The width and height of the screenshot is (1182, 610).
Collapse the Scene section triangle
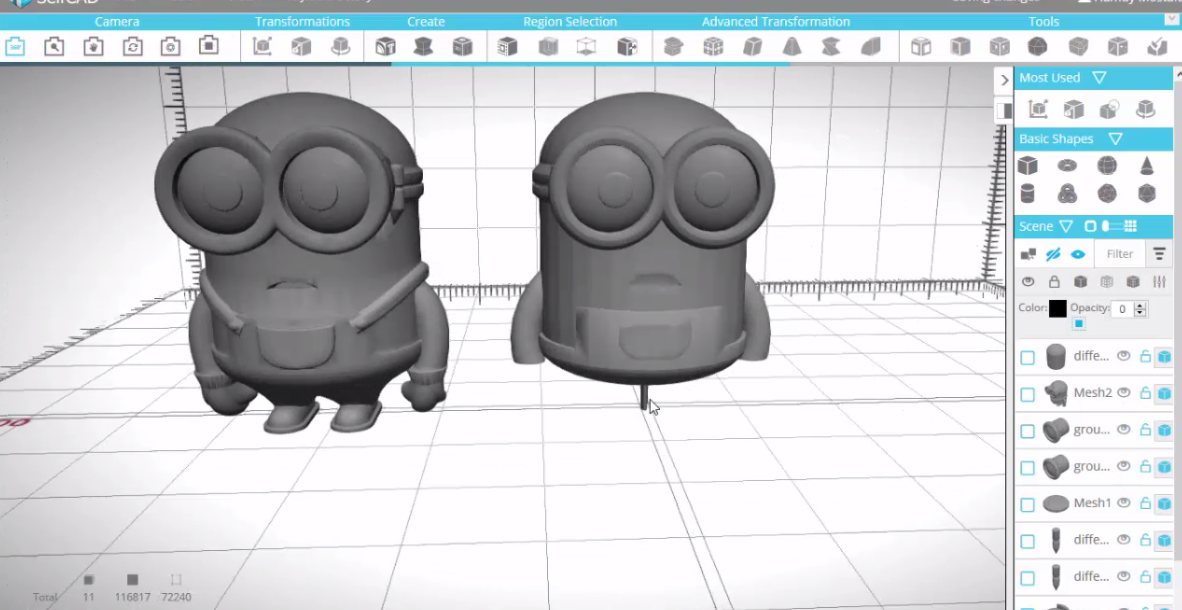[1066, 226]
